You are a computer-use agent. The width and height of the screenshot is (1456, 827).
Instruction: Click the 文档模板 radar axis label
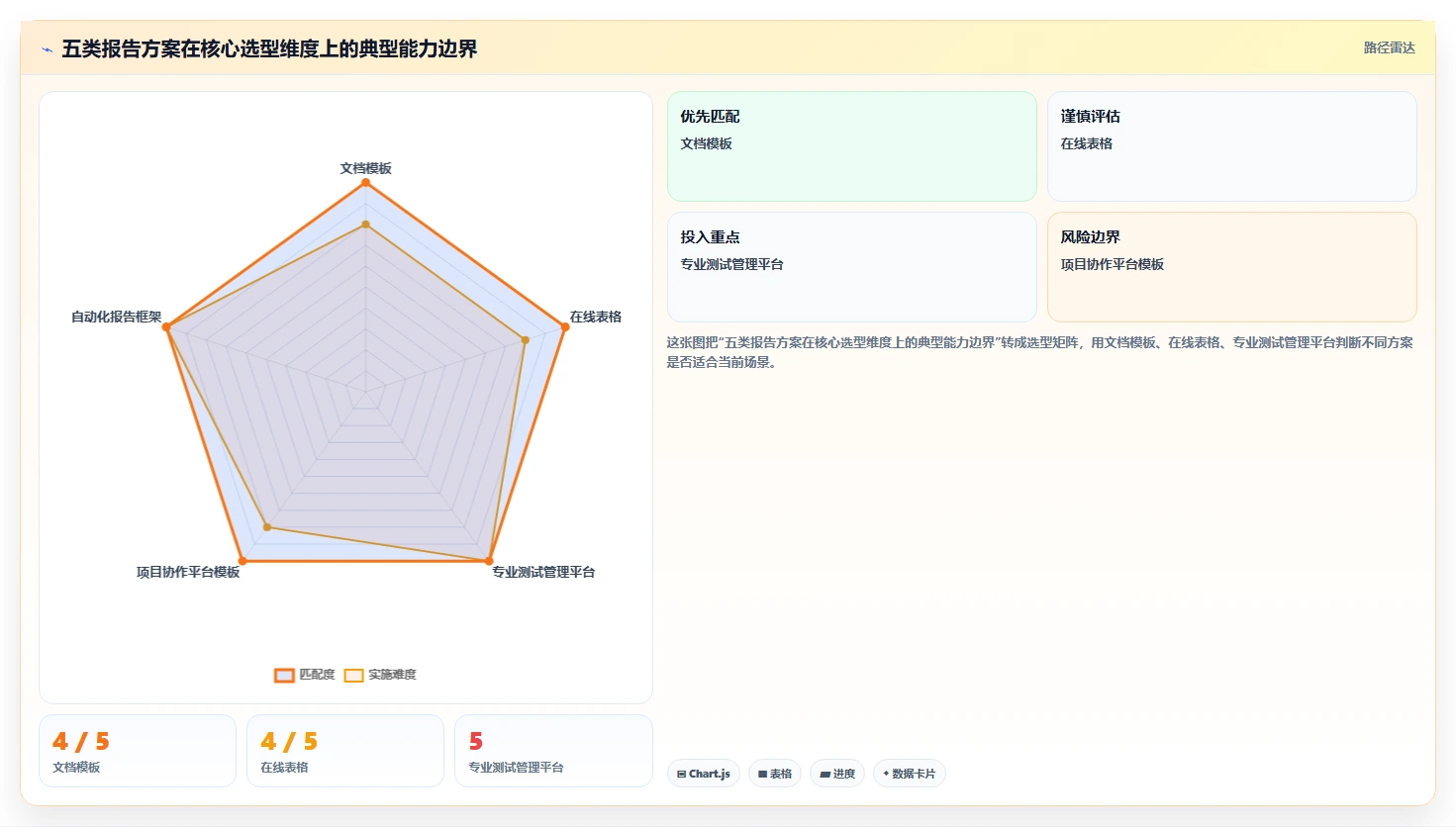366,168
